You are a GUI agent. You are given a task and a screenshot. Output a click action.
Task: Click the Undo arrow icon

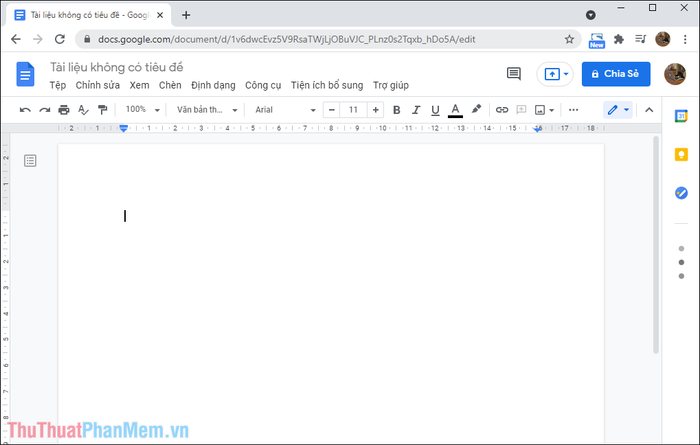(x=25, y=110)
